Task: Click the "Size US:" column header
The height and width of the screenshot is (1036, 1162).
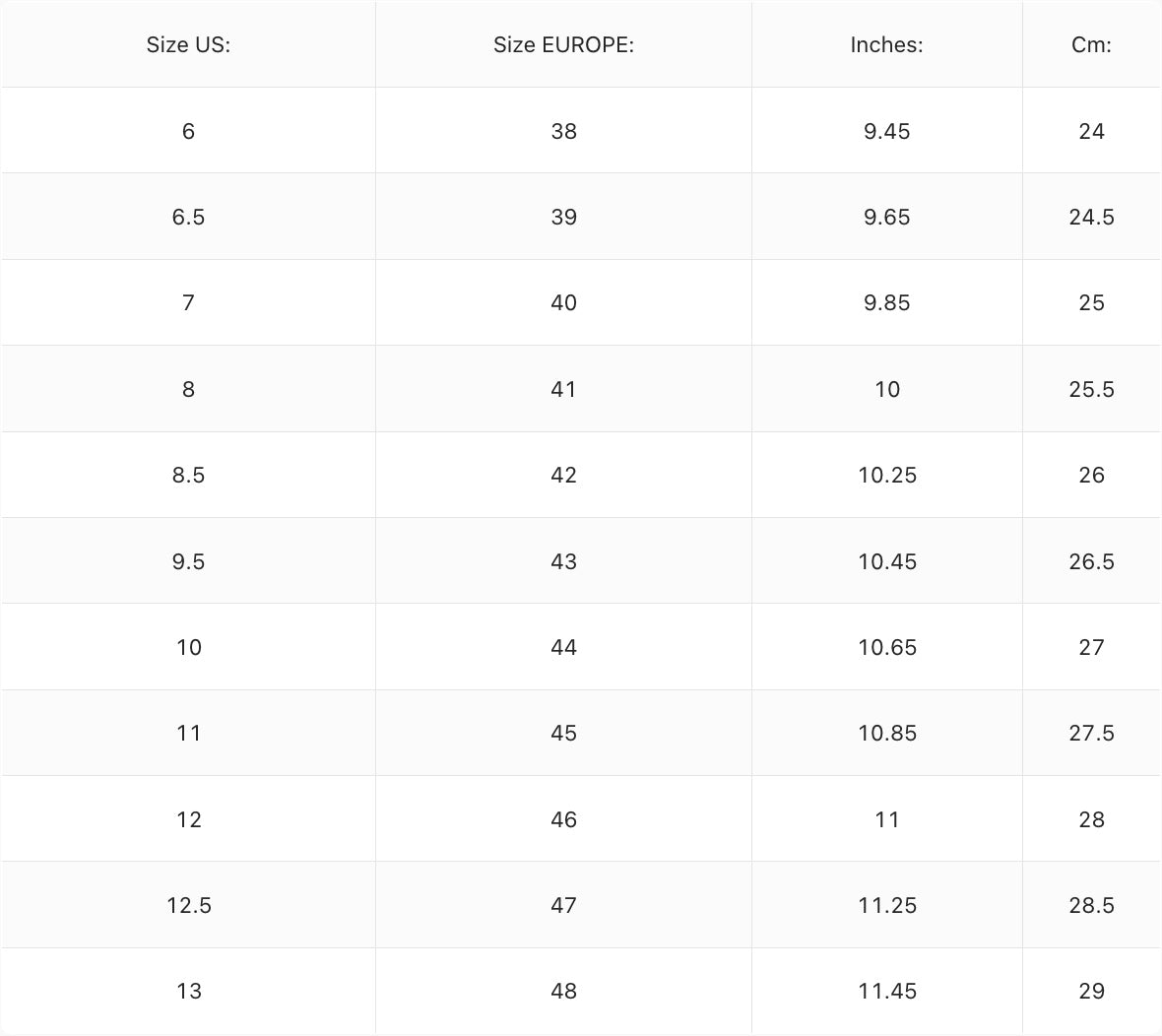Action: click(x=188, y=44)
